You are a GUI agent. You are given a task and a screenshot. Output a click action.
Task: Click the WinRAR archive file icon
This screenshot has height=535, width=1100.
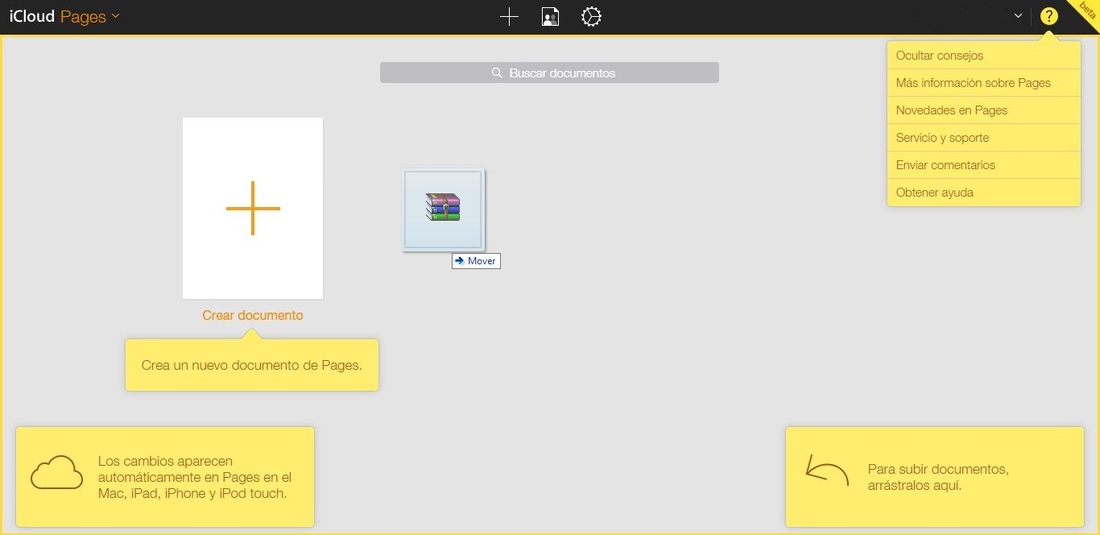tap(443, 208)
